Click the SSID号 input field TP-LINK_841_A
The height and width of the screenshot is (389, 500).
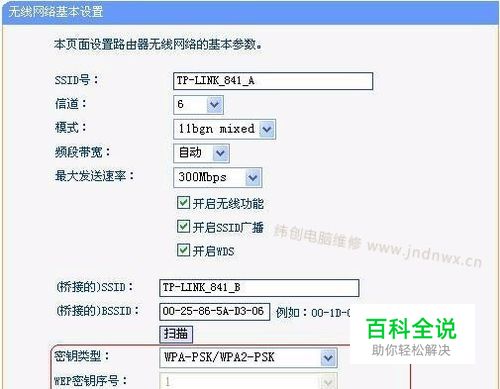tap(273, 81)
